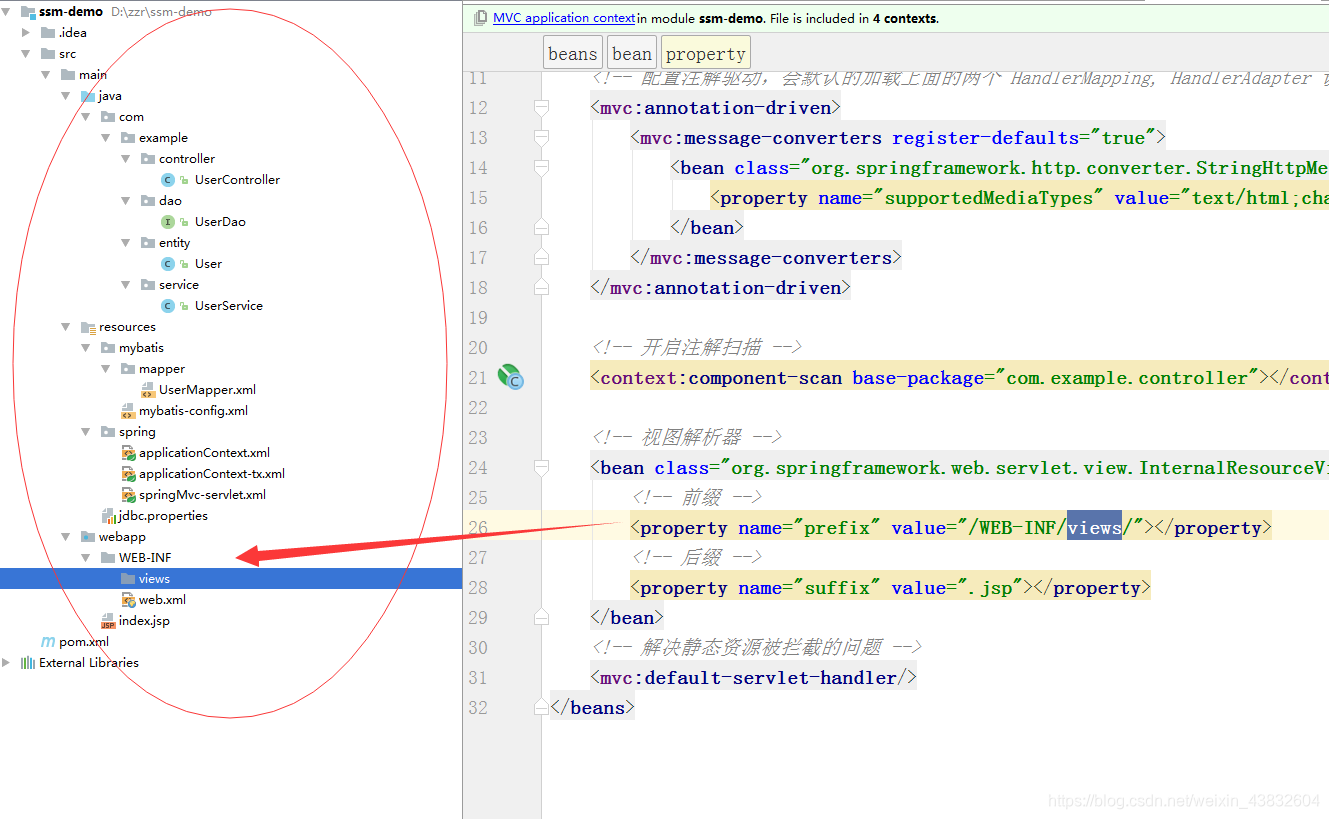Image resolution: width=1329 pixels, height=819 pixels.
Task: Collapse the mybatis folder
Action: (86, 348)
